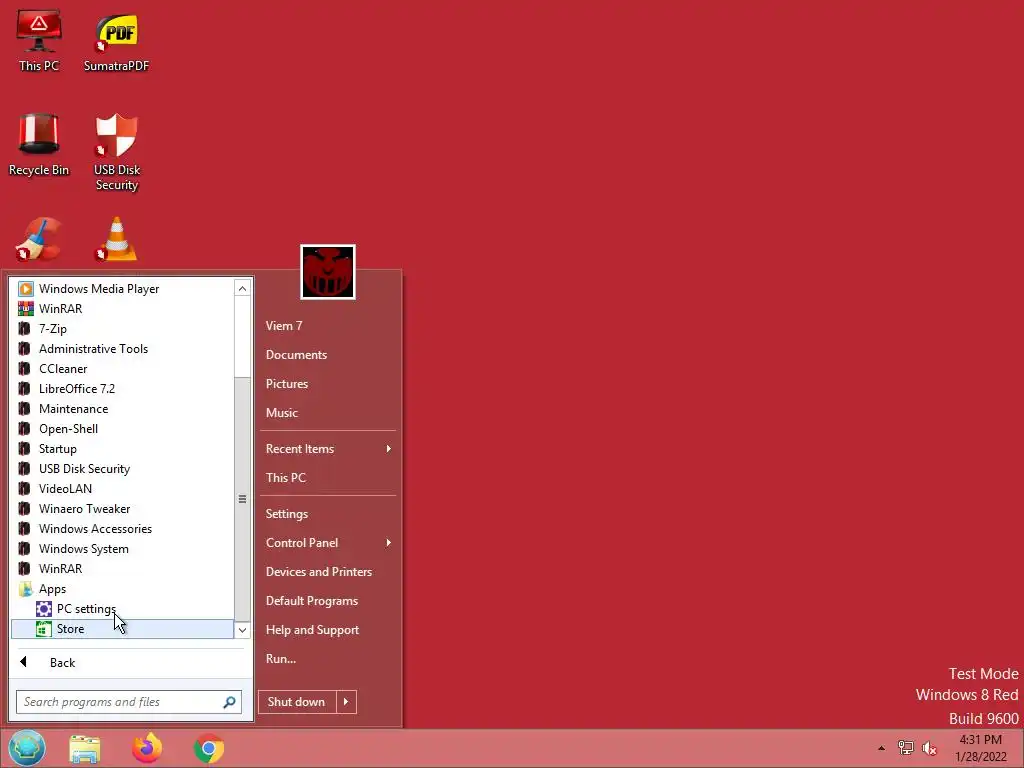
Task: Expand the Open-Shell folder
Action: pyautogui.click(x=122, y=429)
